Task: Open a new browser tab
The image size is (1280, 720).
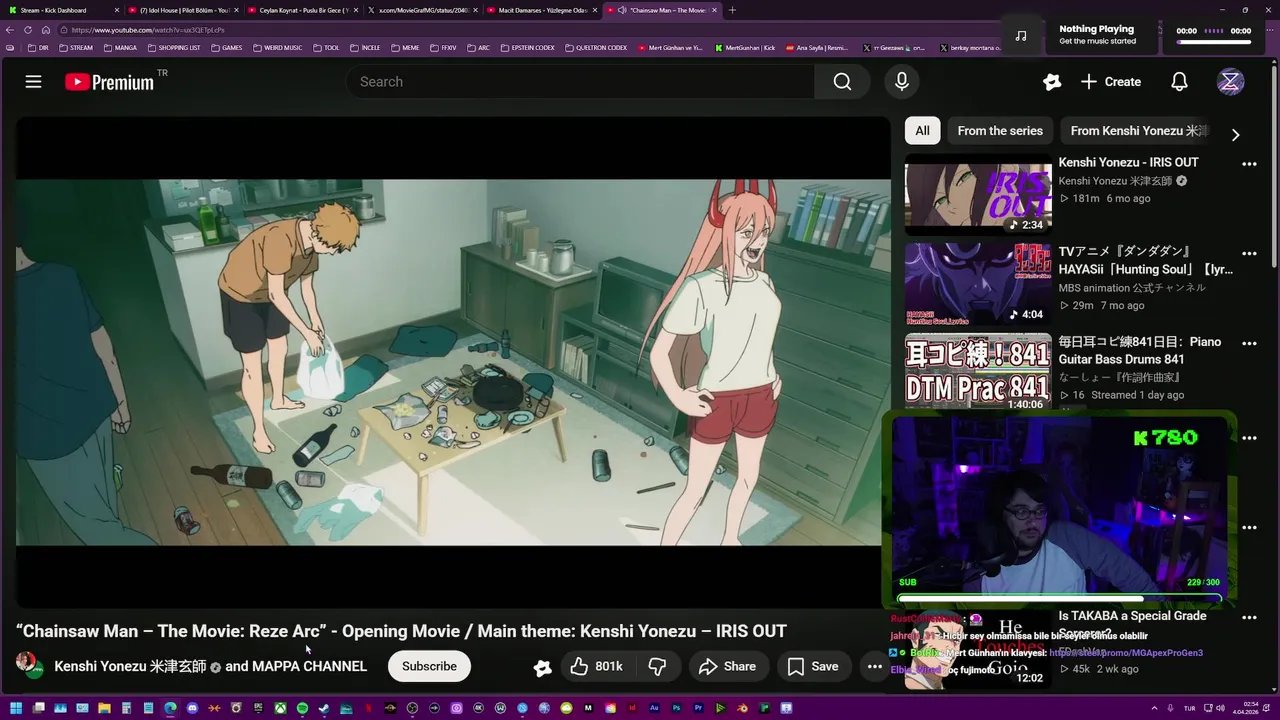Action: point(732,10)
